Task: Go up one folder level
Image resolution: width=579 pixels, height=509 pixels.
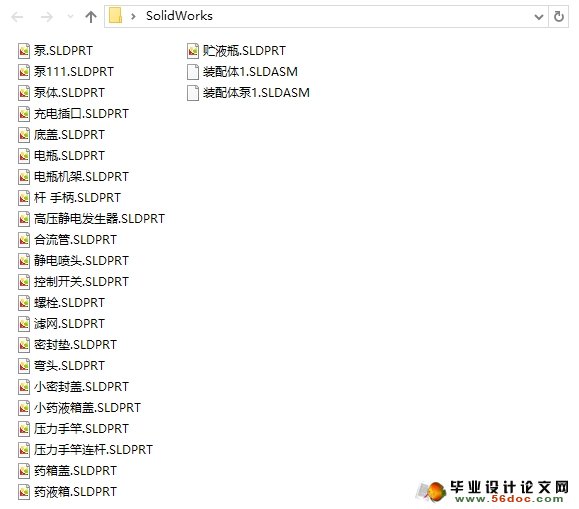Action: pos(91,17)
